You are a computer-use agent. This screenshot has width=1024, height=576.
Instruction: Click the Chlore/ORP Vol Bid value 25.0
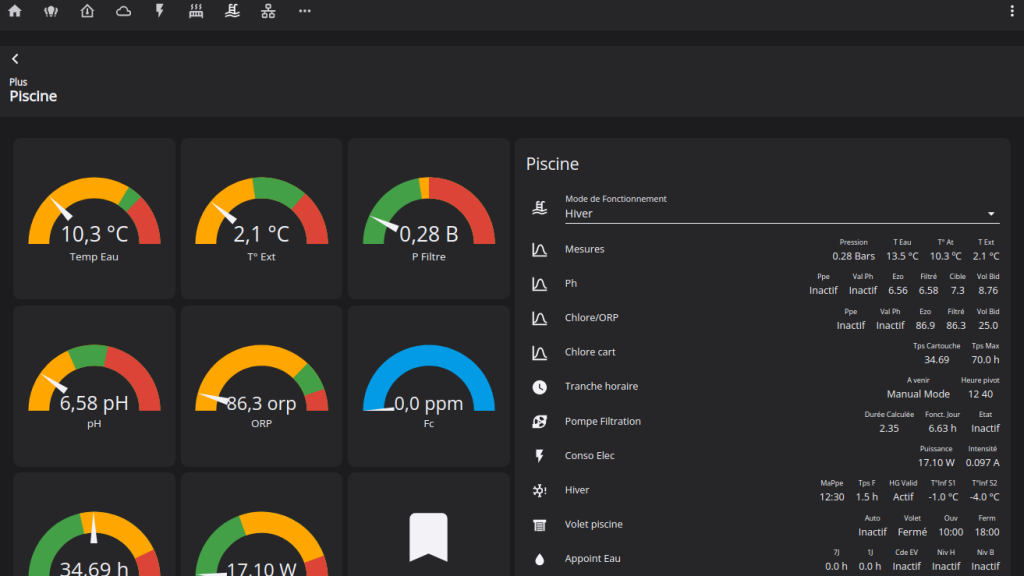point(988,325)
